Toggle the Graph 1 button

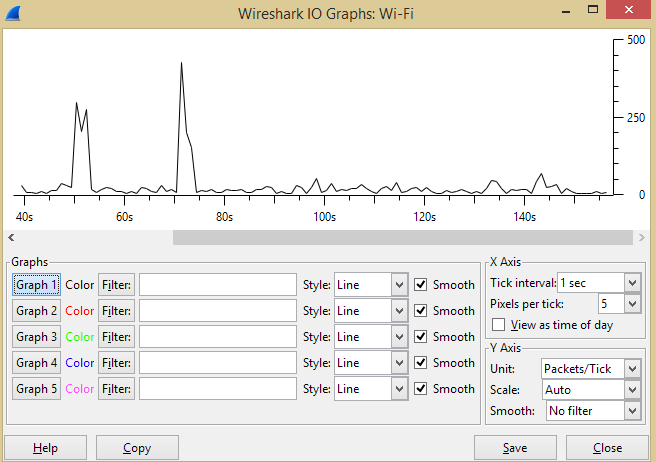coord(36,285)
